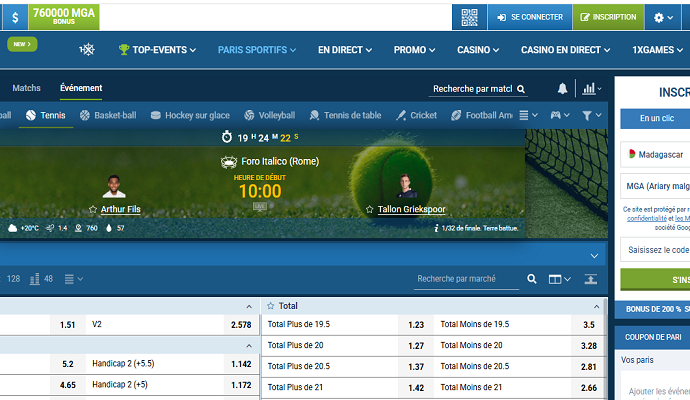Select the Tennis sport tab

tap(46, 115)
